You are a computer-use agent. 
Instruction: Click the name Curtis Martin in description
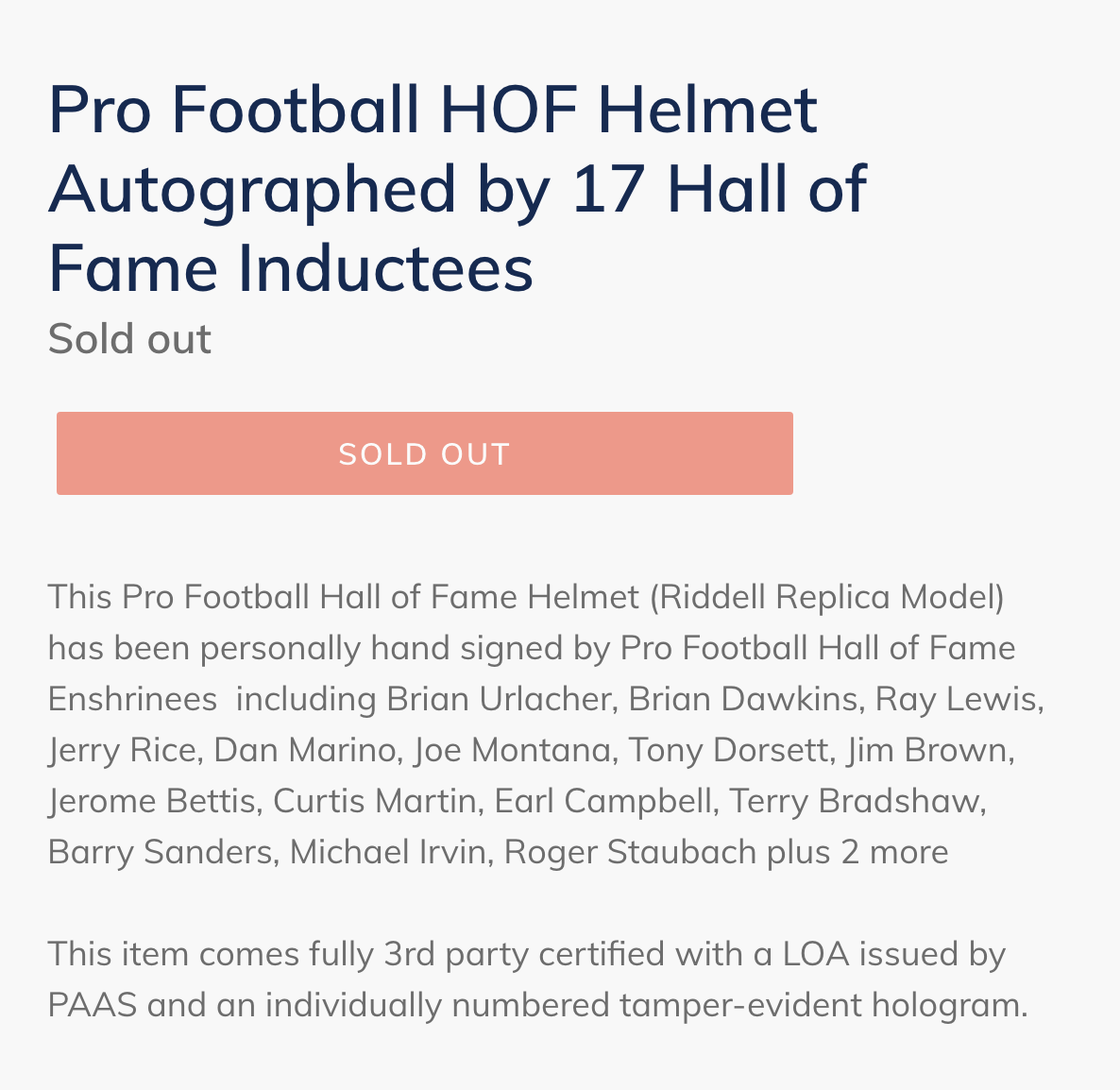(374, 801)
